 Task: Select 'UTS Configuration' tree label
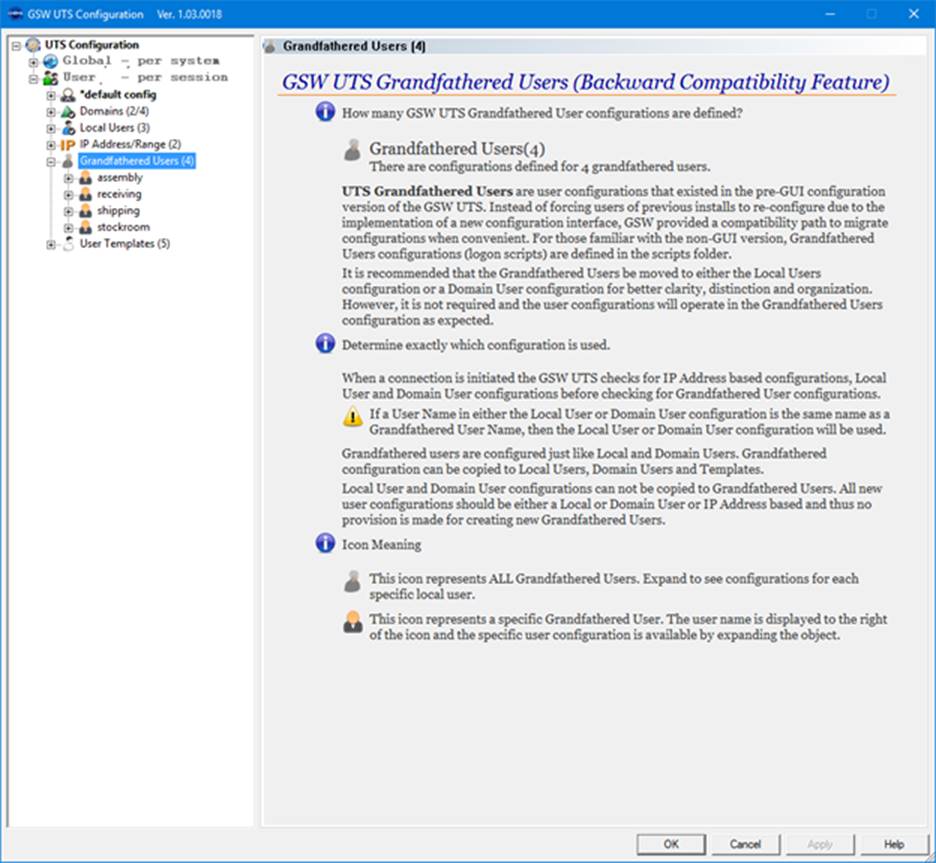[92, 45]
